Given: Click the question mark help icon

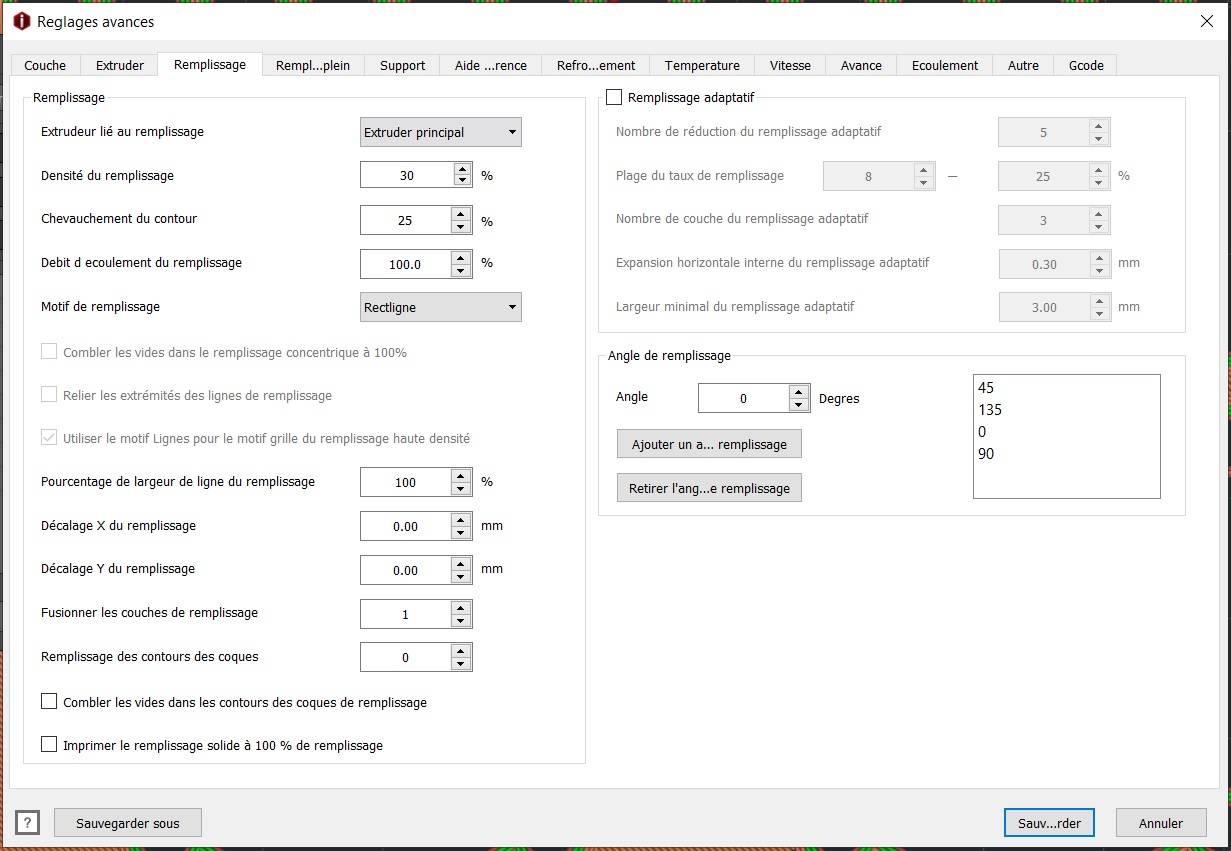Looking at the screenshot, I should tap(27, 823).
